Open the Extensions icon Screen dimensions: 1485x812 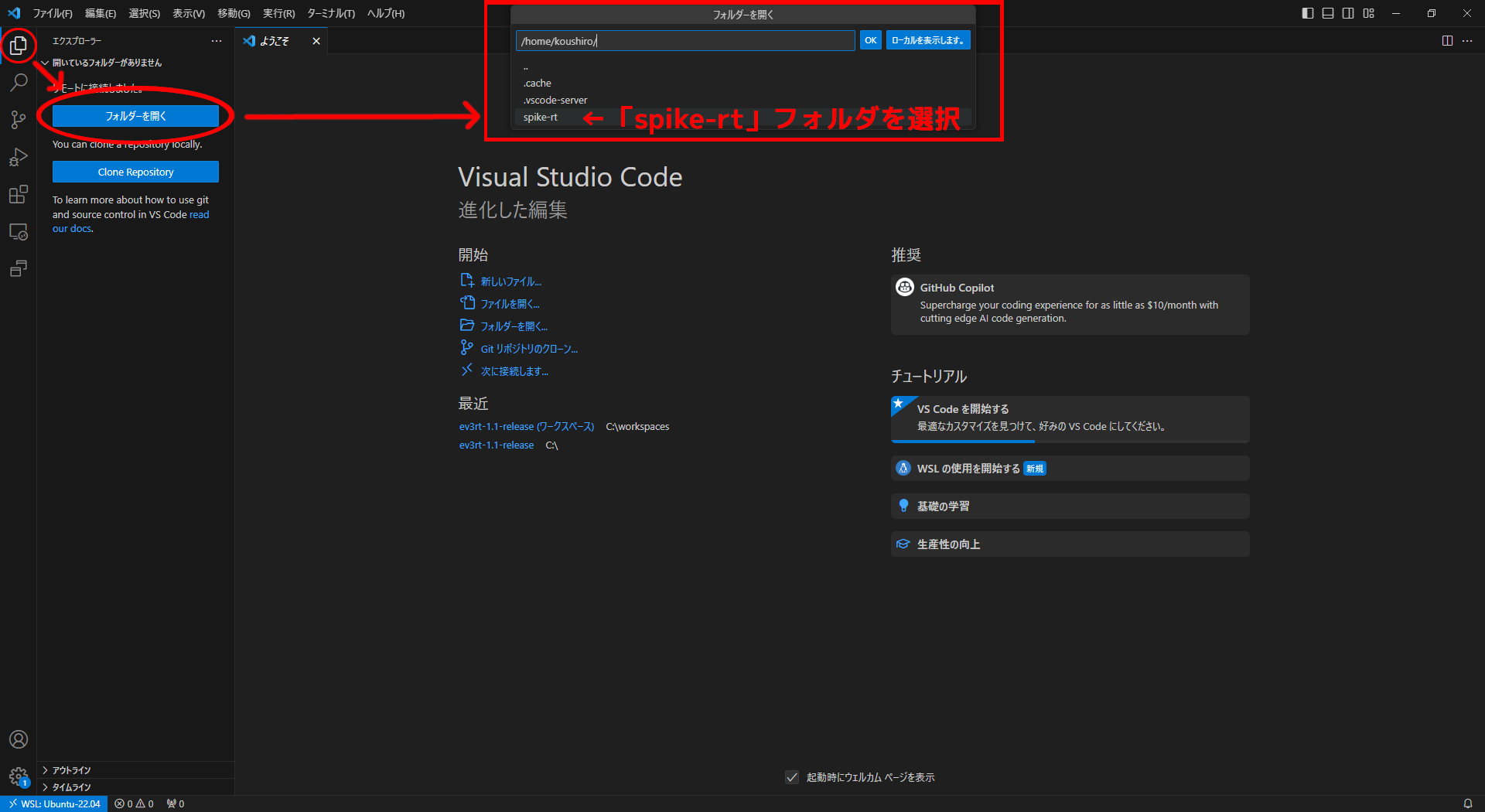tap(19, 194)
